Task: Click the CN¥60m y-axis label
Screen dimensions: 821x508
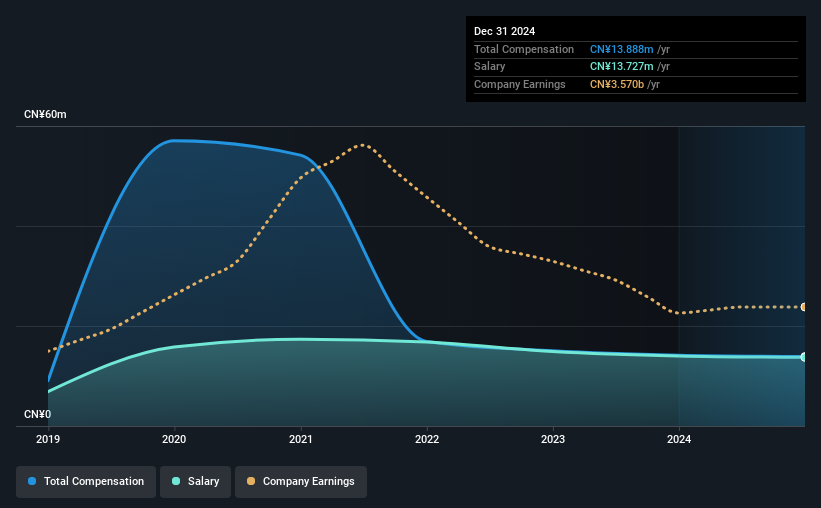Action: pos(45,114)
